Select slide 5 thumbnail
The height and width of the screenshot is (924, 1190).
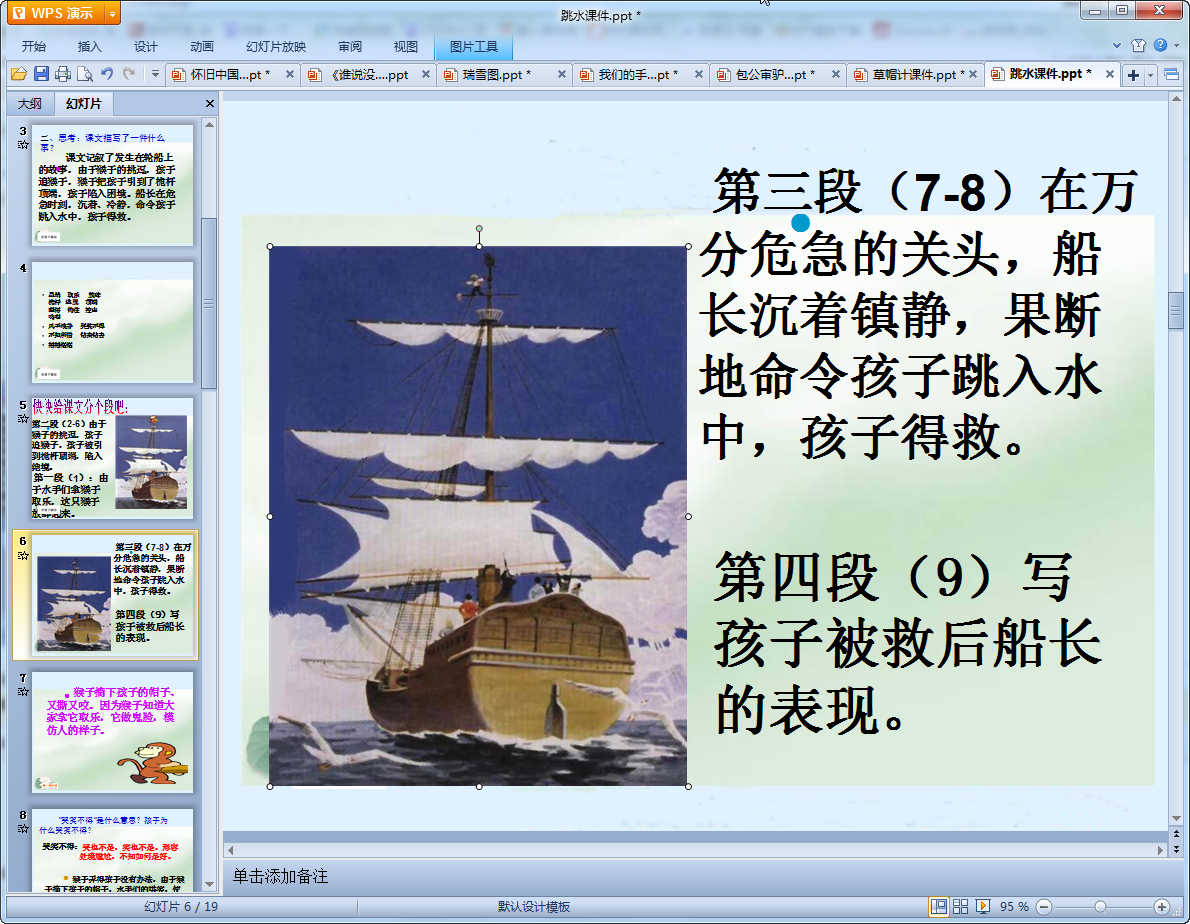(x=112, y=458)
